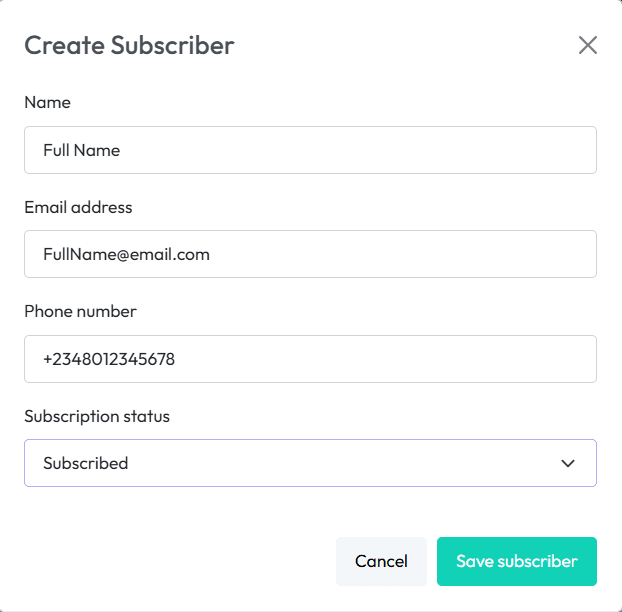Click the Email address label
The height and width of the screenshot is (612, 622).
(78, 207)
